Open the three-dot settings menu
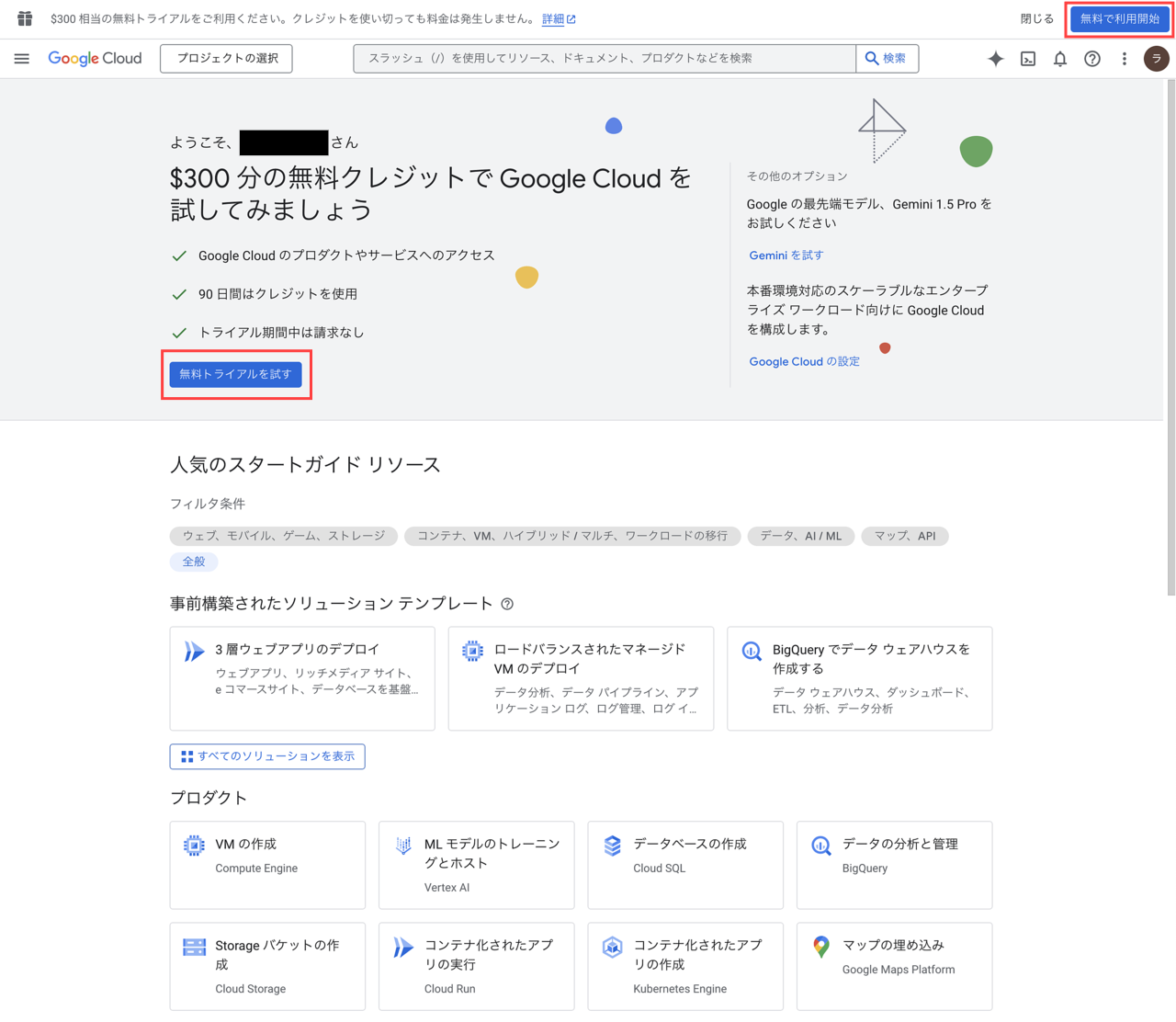Screen dimensions: 1176x1022 click(1124, 59)
